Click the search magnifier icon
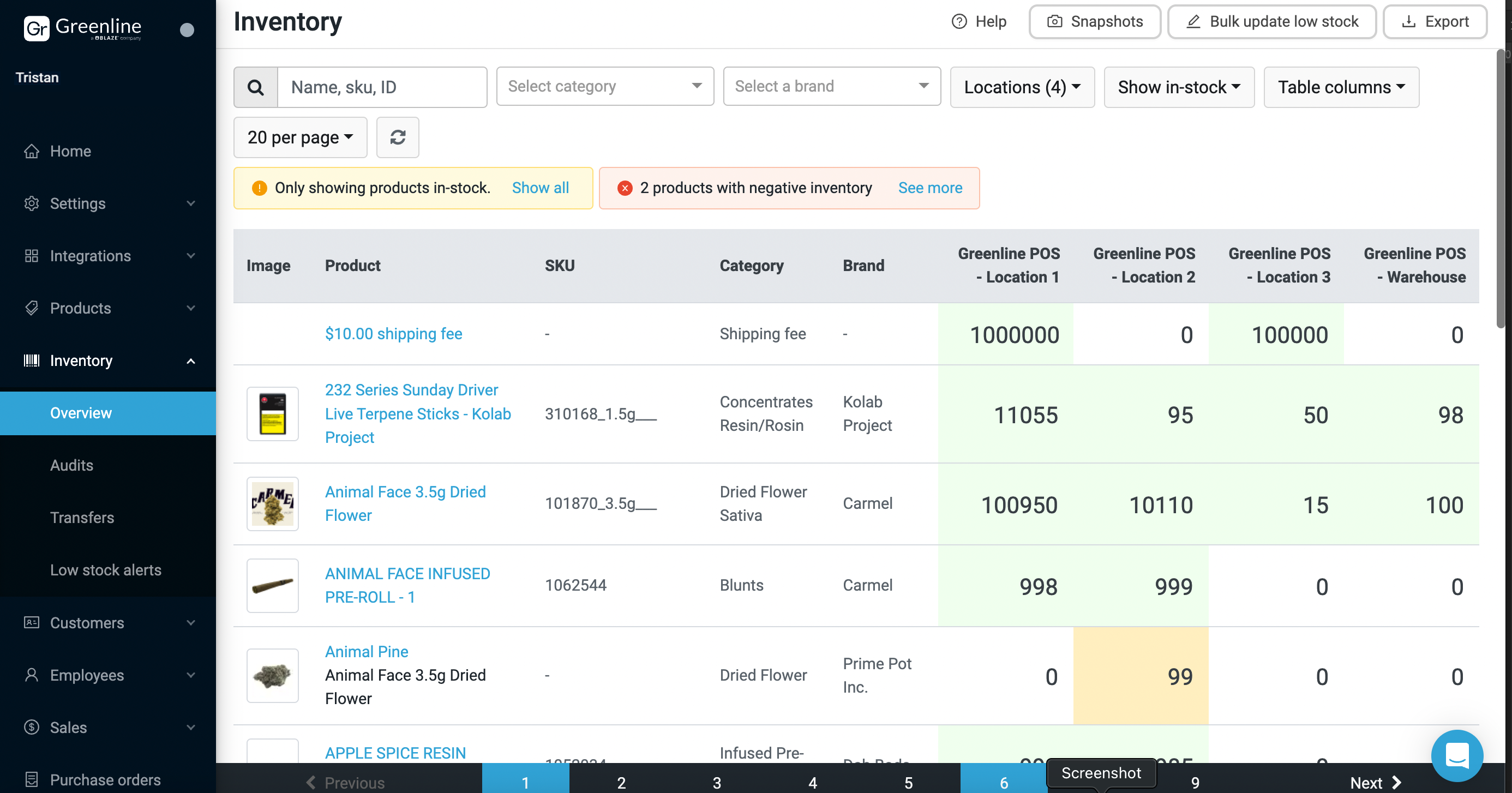1512x793 pixels. point(255,87)
